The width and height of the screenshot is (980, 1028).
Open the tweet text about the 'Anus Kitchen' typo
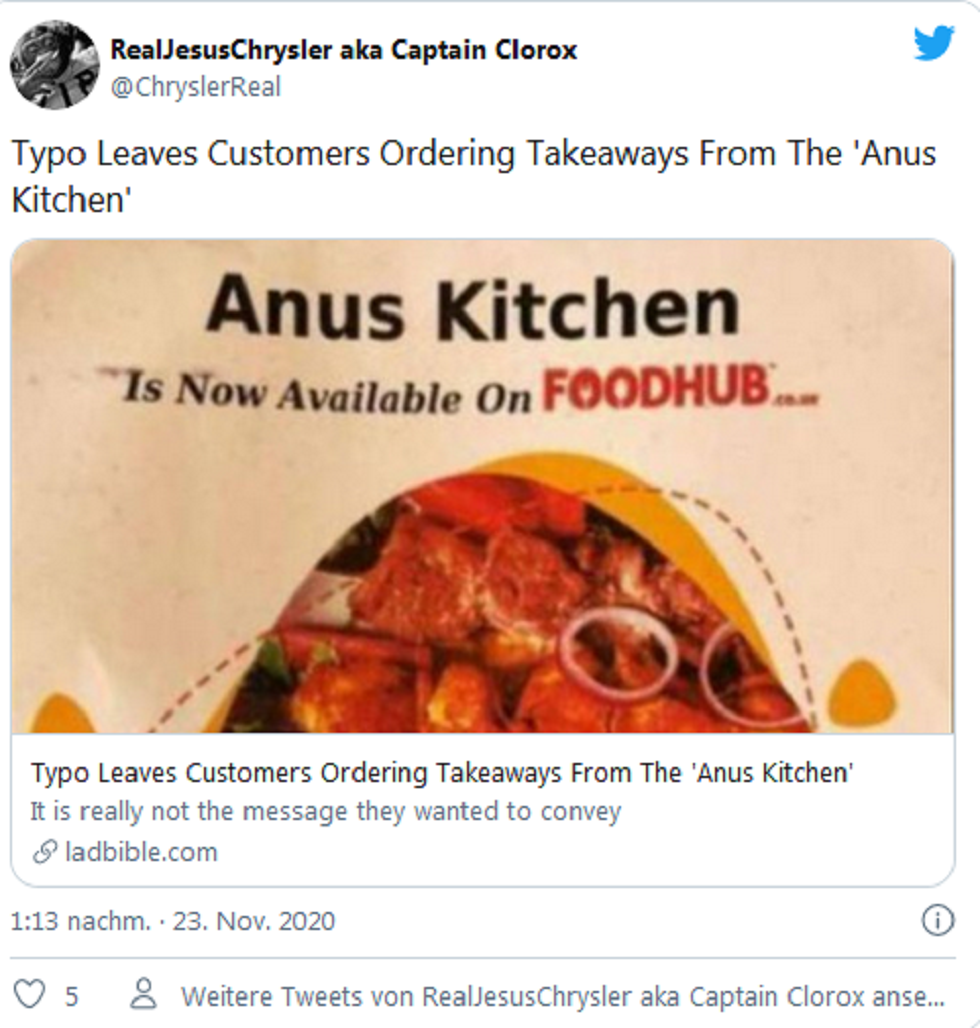tap(473, 175)
